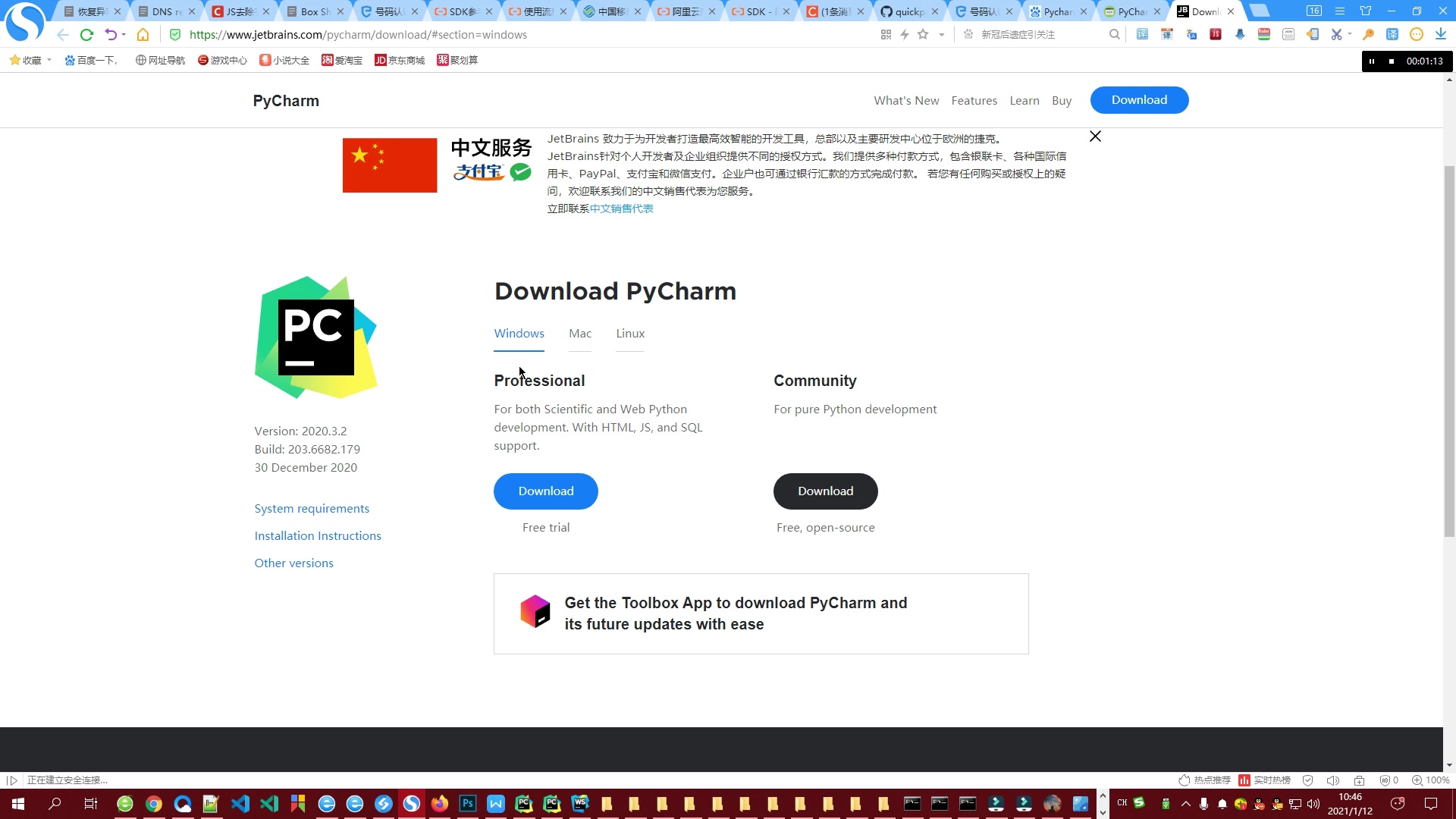
Task: Click the browser back navigation arrow
Action: (63, 34)
